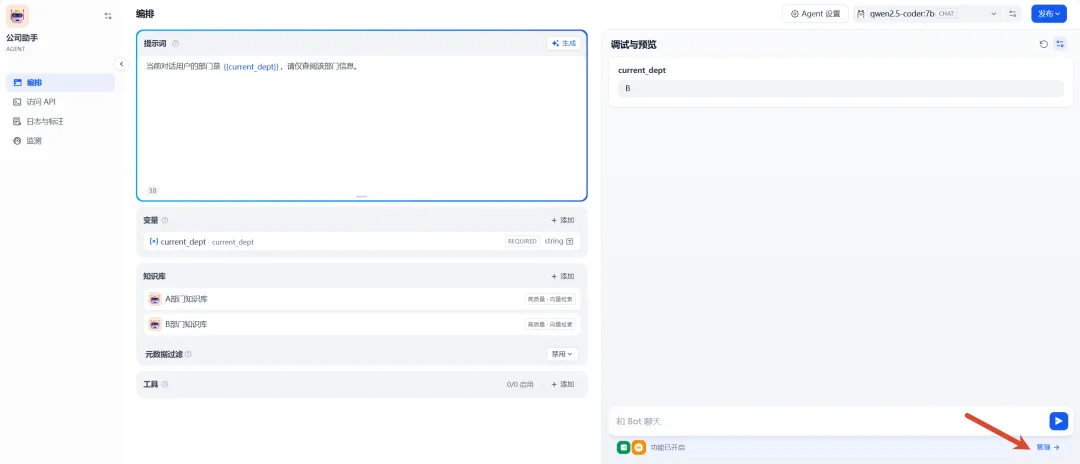The height and width of the screenshot is (464, 1080).
Task: Click the 编排 page heading
Action: (146, 14)
